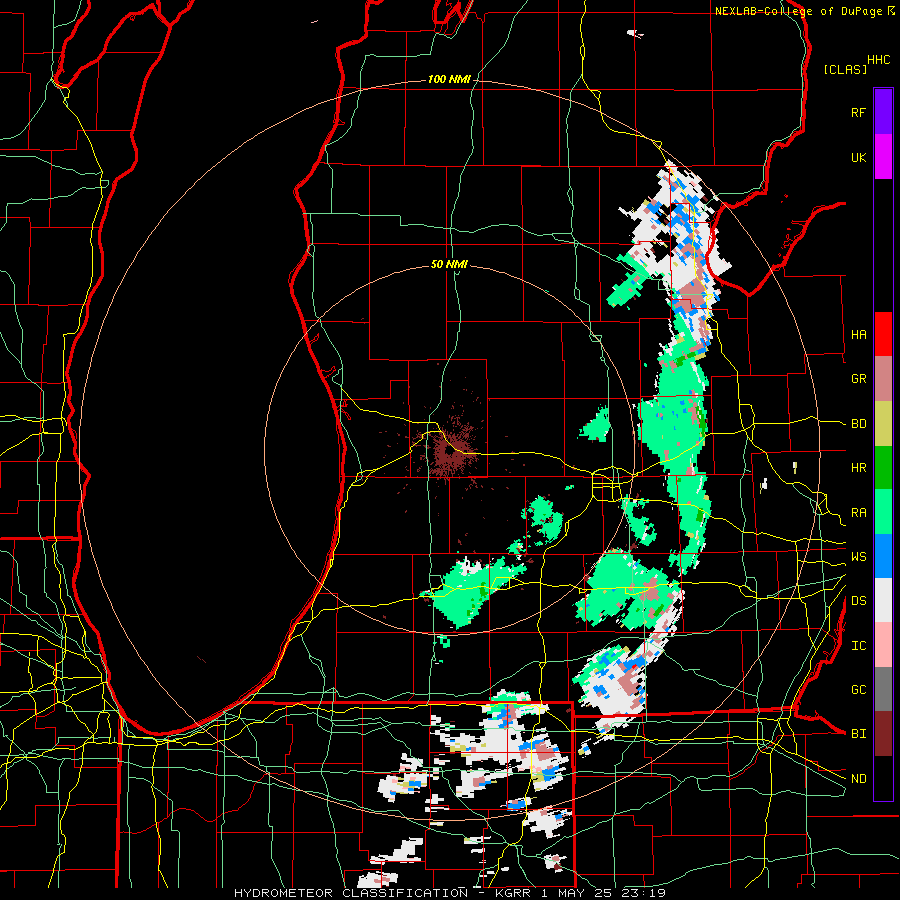Click the UK magenta legend swatch
This screenshot has width=900, height=900.
point(883,157)
